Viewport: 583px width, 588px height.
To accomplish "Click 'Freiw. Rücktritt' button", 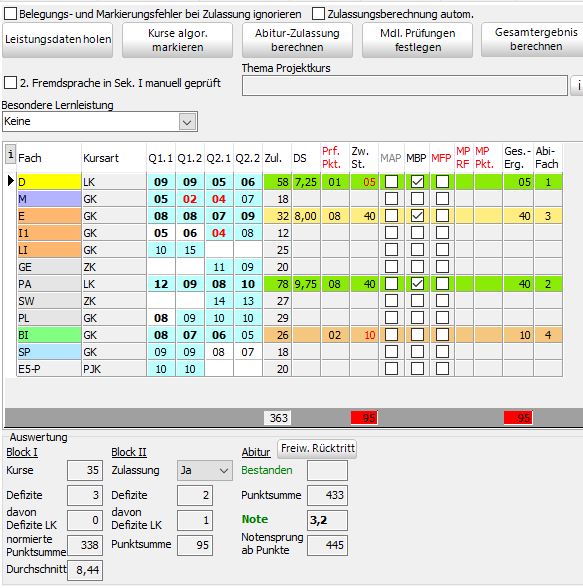I will coord(317,448).
